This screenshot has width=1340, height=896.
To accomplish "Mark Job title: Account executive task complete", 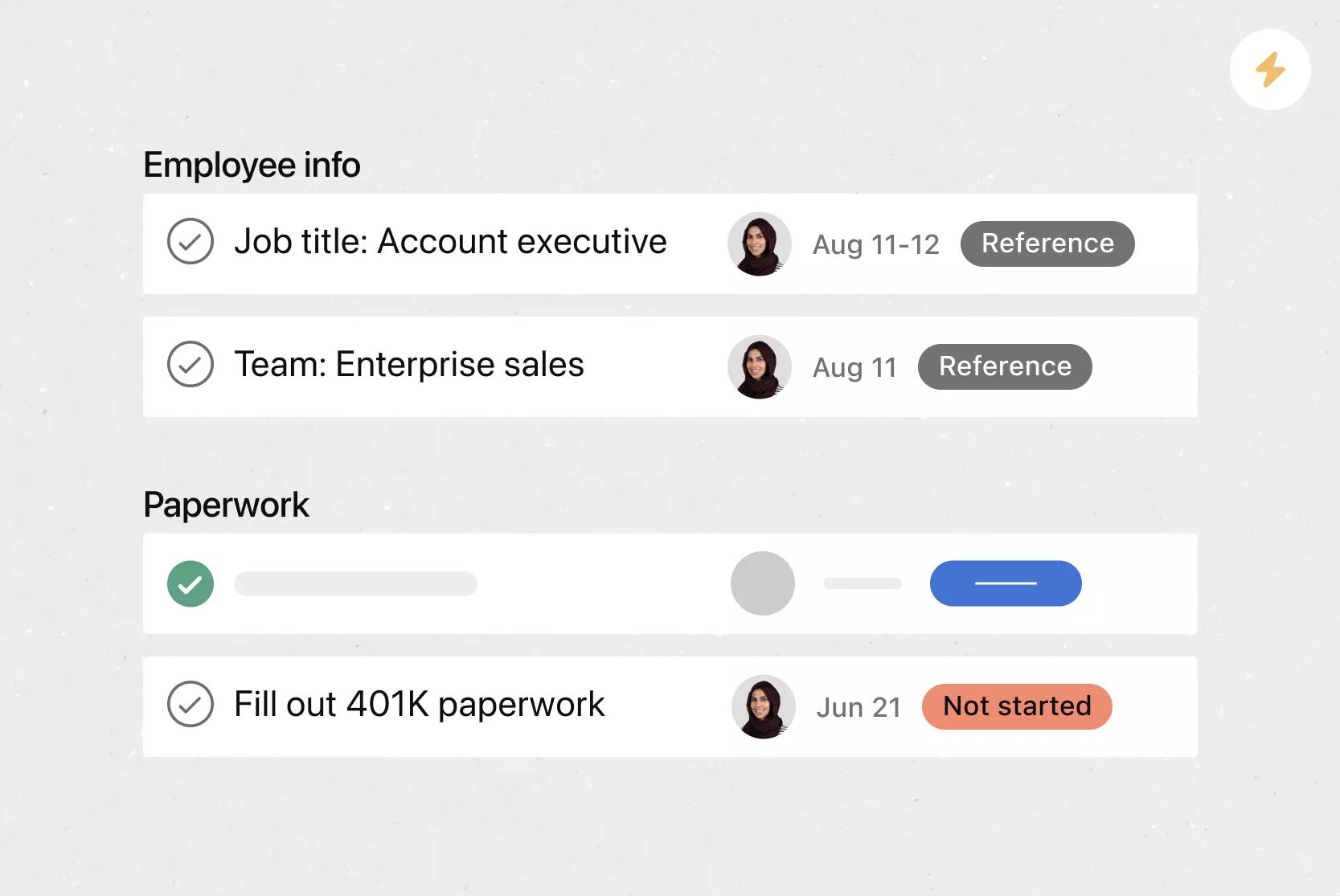I will (x=191, y=241).
